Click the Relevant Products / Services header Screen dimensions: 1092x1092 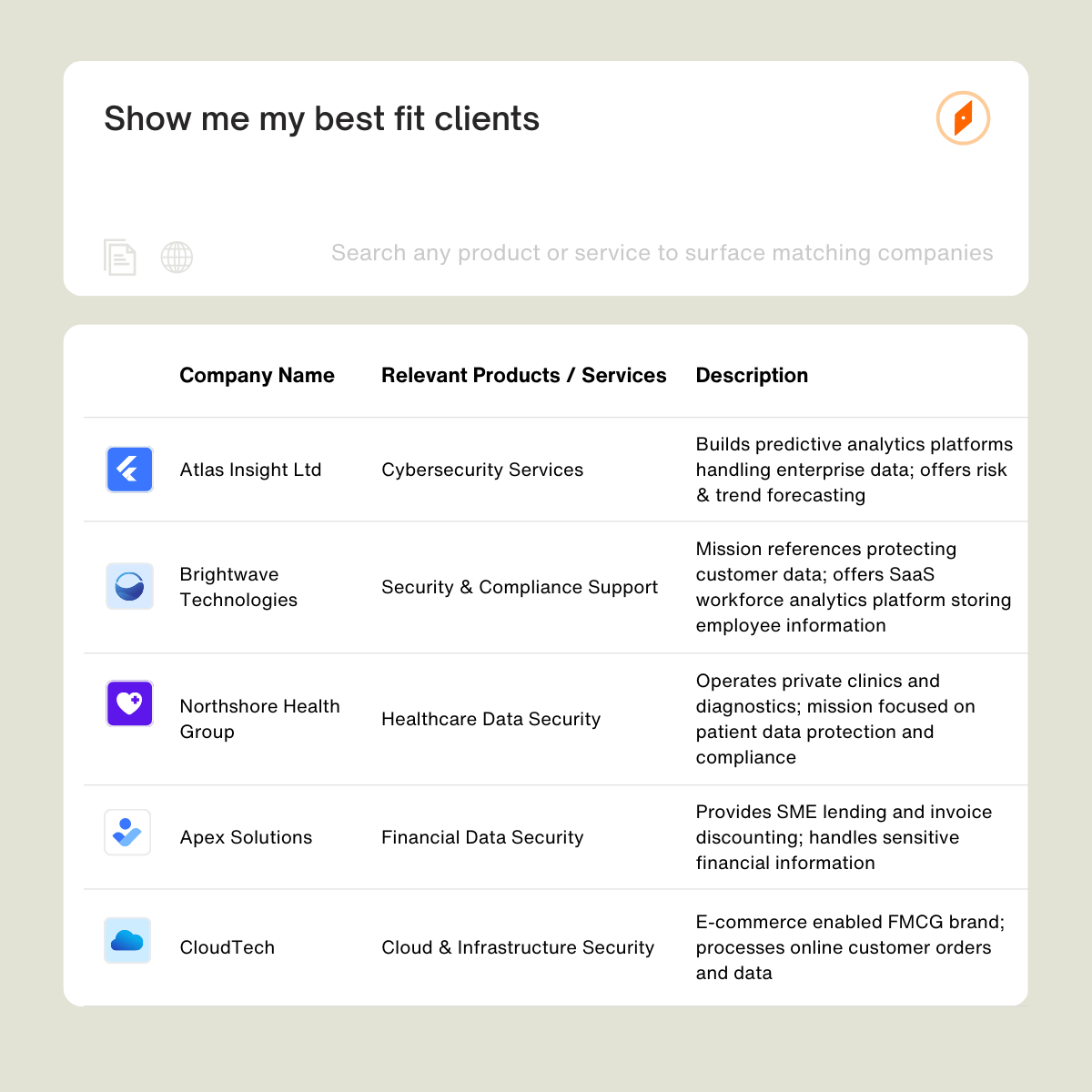(x=523, y=375)
